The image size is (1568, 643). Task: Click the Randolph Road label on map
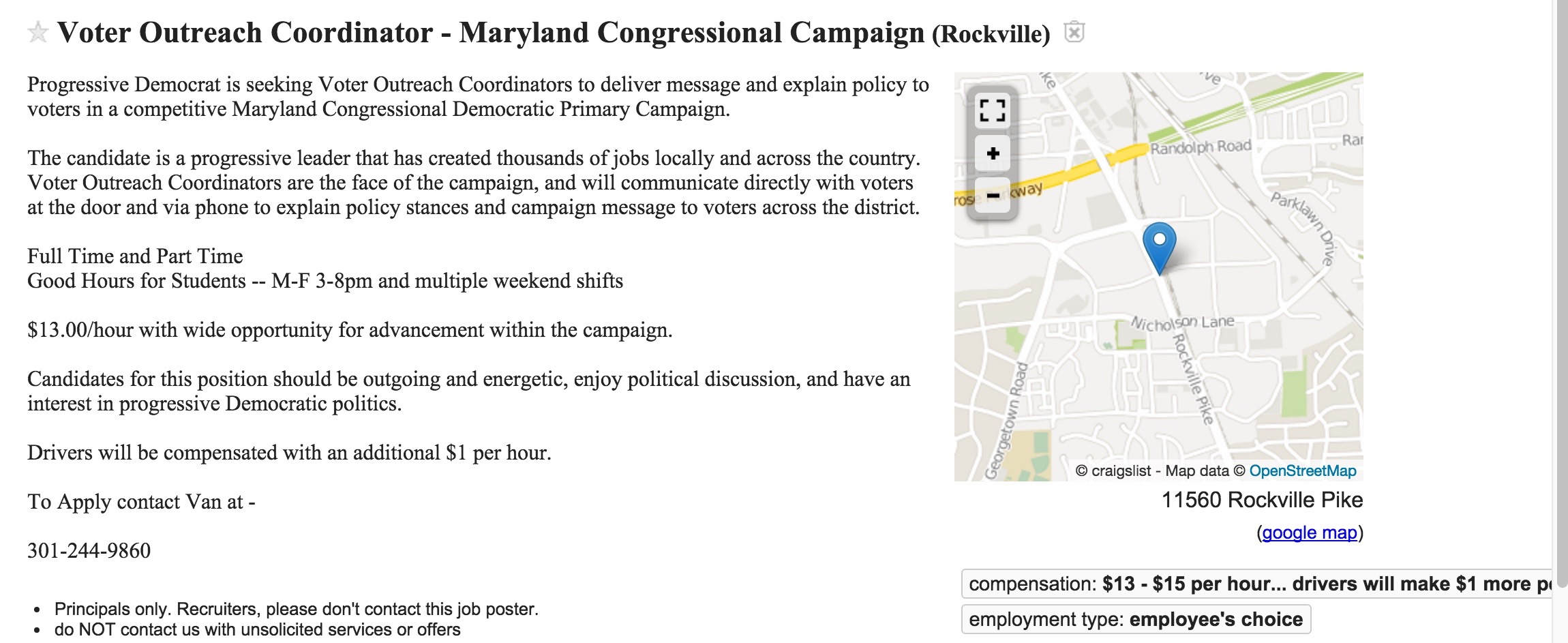[1201, 147]
